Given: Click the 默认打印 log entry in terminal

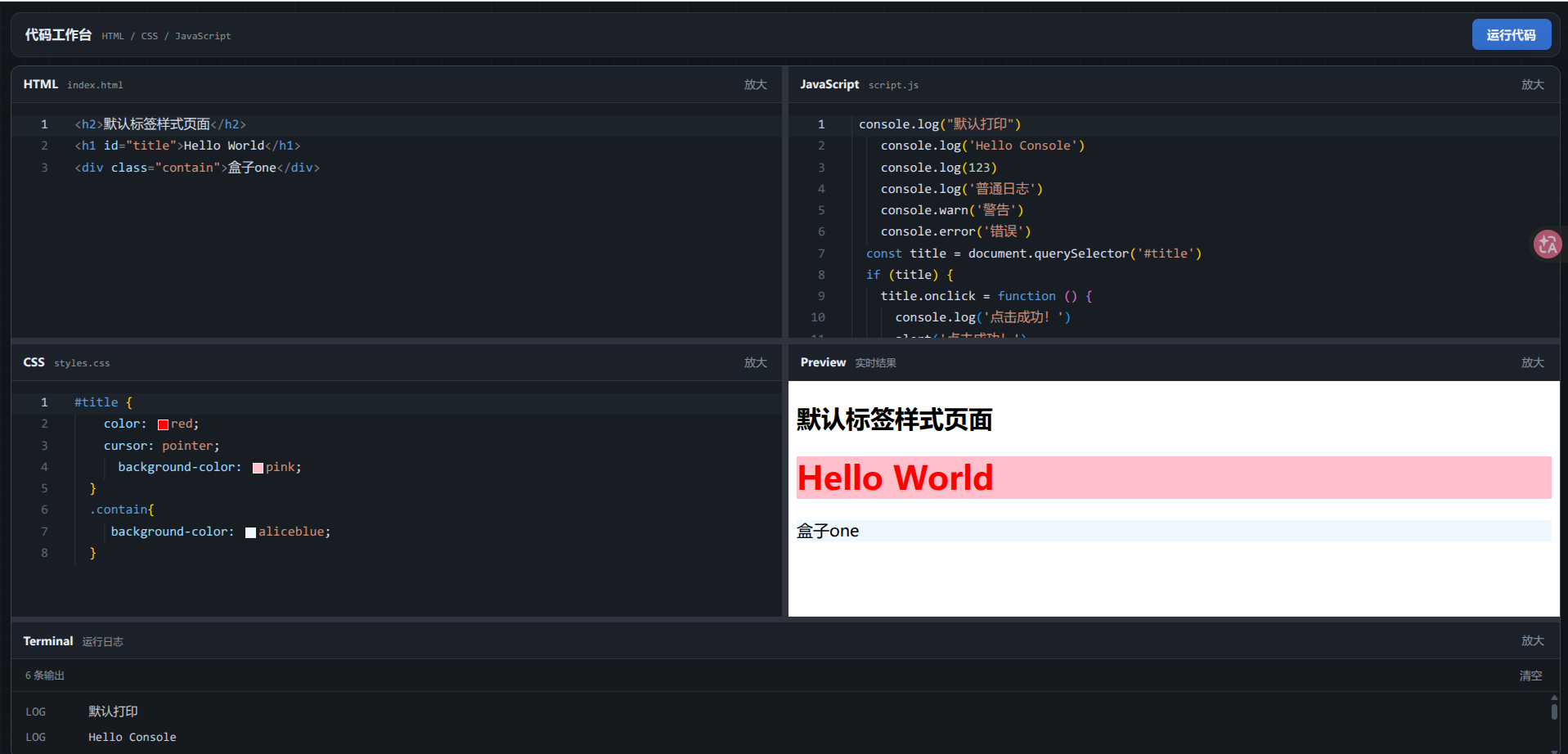Looking at the screenshot, I should [x=113, y=711].
